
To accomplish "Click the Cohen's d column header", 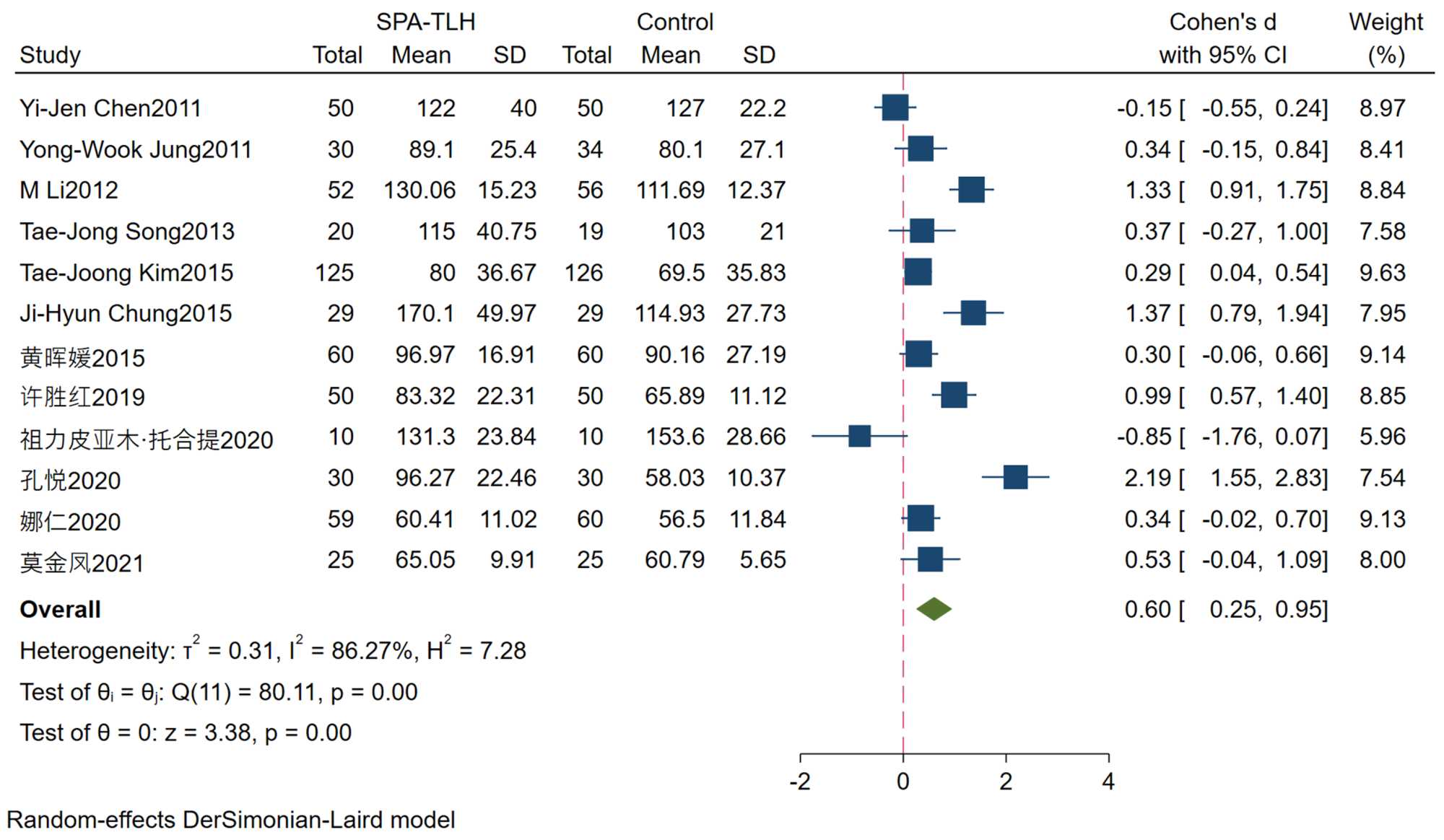I will point(1222,38).
